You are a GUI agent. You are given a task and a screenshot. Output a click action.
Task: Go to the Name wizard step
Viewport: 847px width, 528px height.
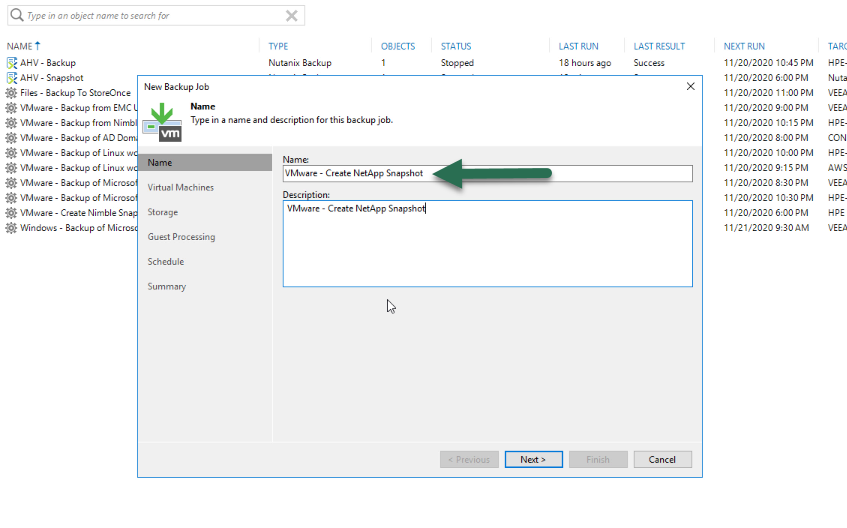click(205, 163)
